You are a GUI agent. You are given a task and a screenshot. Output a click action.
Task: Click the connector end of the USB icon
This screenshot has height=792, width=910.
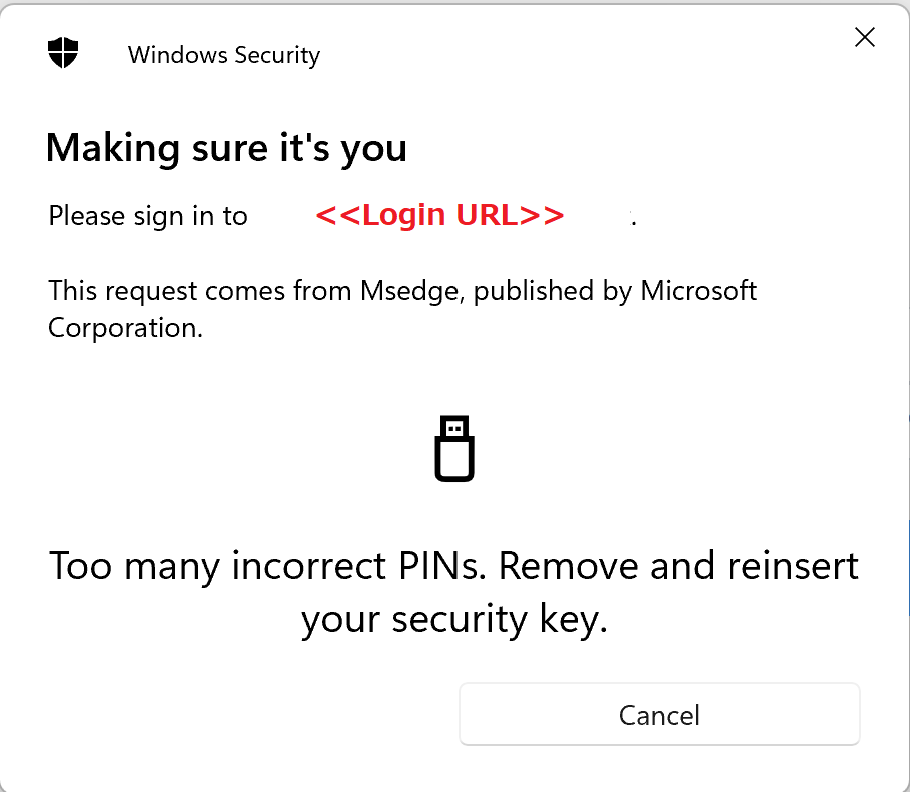454,427
